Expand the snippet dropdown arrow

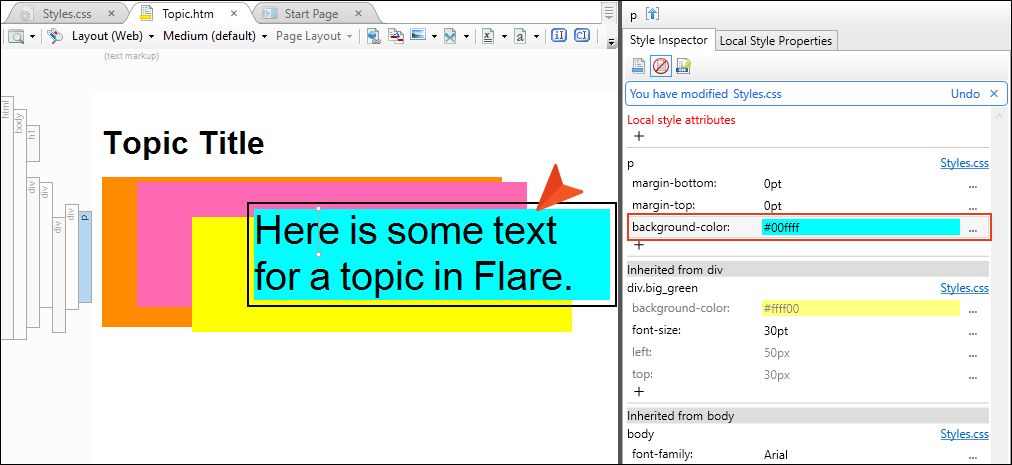click(466, 37)
